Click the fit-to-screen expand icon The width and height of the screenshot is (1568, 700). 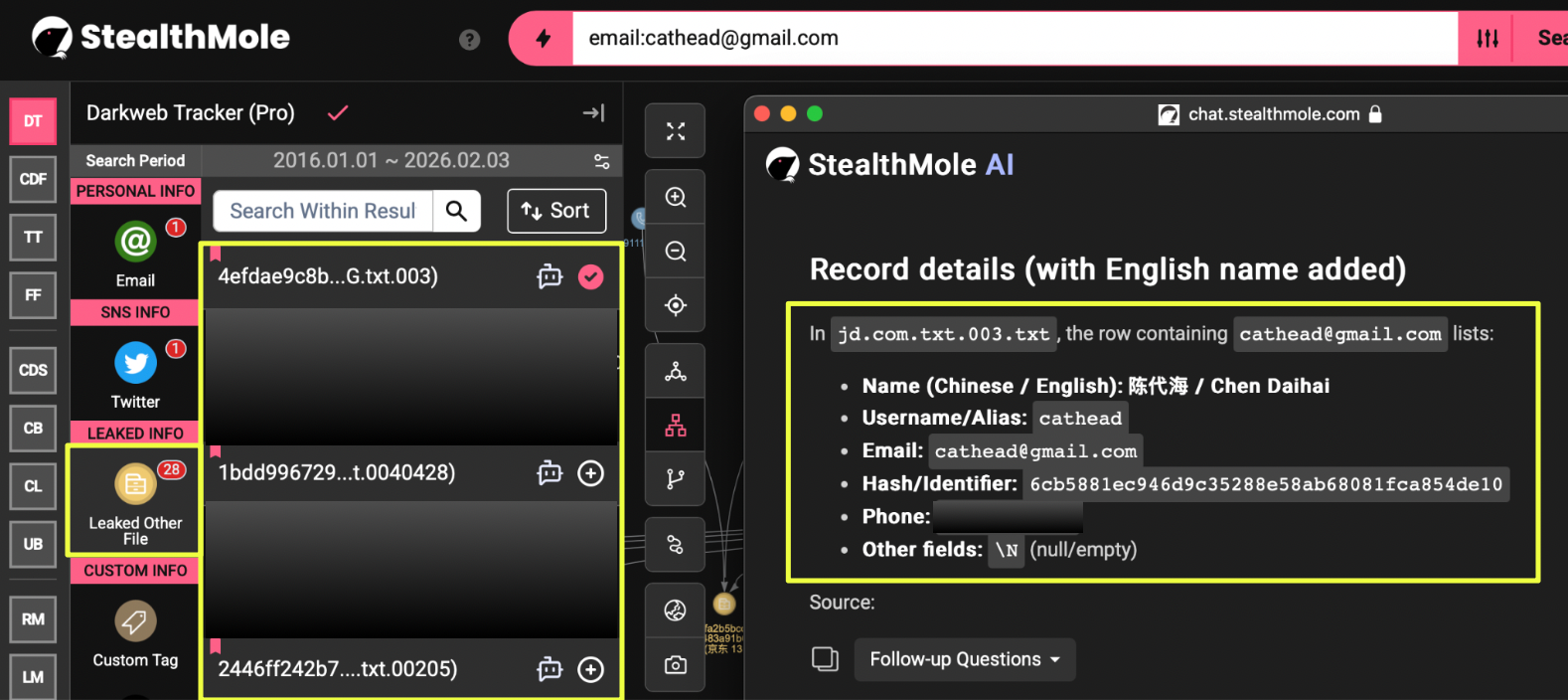pyautogui.click(x=676, y=131)
